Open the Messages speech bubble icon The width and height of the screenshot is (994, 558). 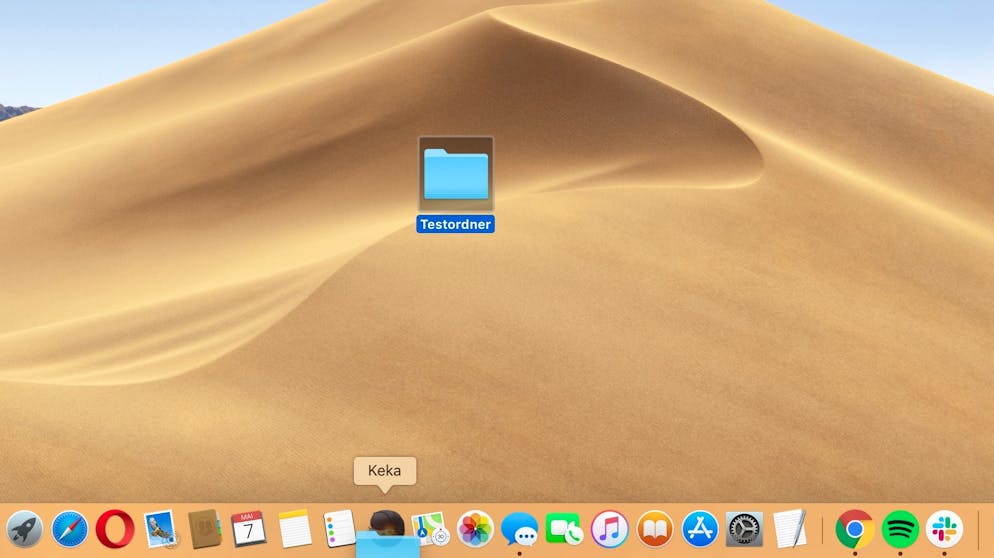click(x=520, y=529)
